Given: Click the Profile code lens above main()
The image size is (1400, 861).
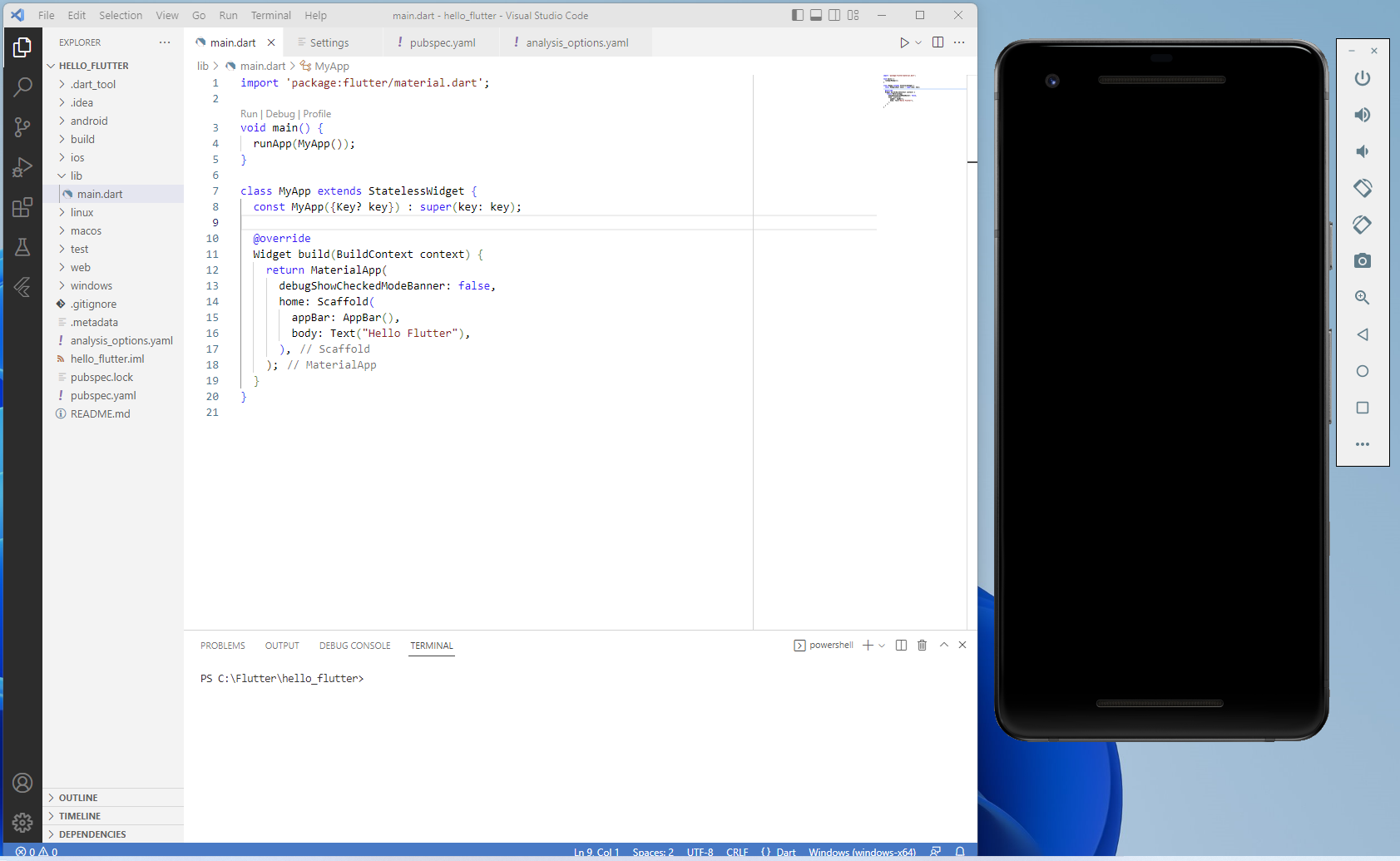Looking at the screenshot, I should point(317,114).
